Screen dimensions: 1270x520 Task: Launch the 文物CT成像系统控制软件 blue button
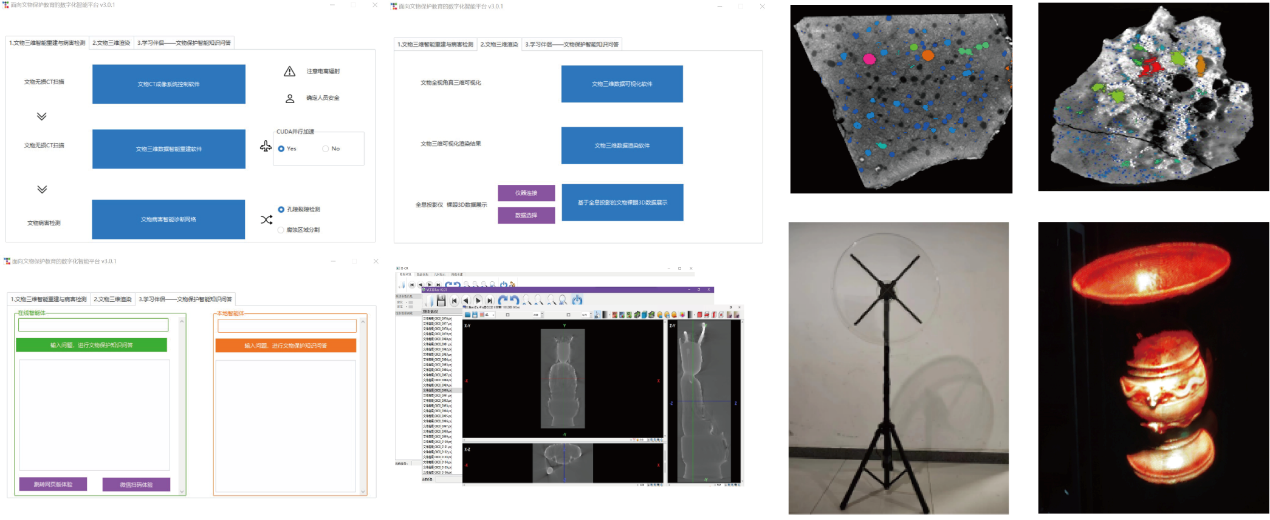(168, 84)
